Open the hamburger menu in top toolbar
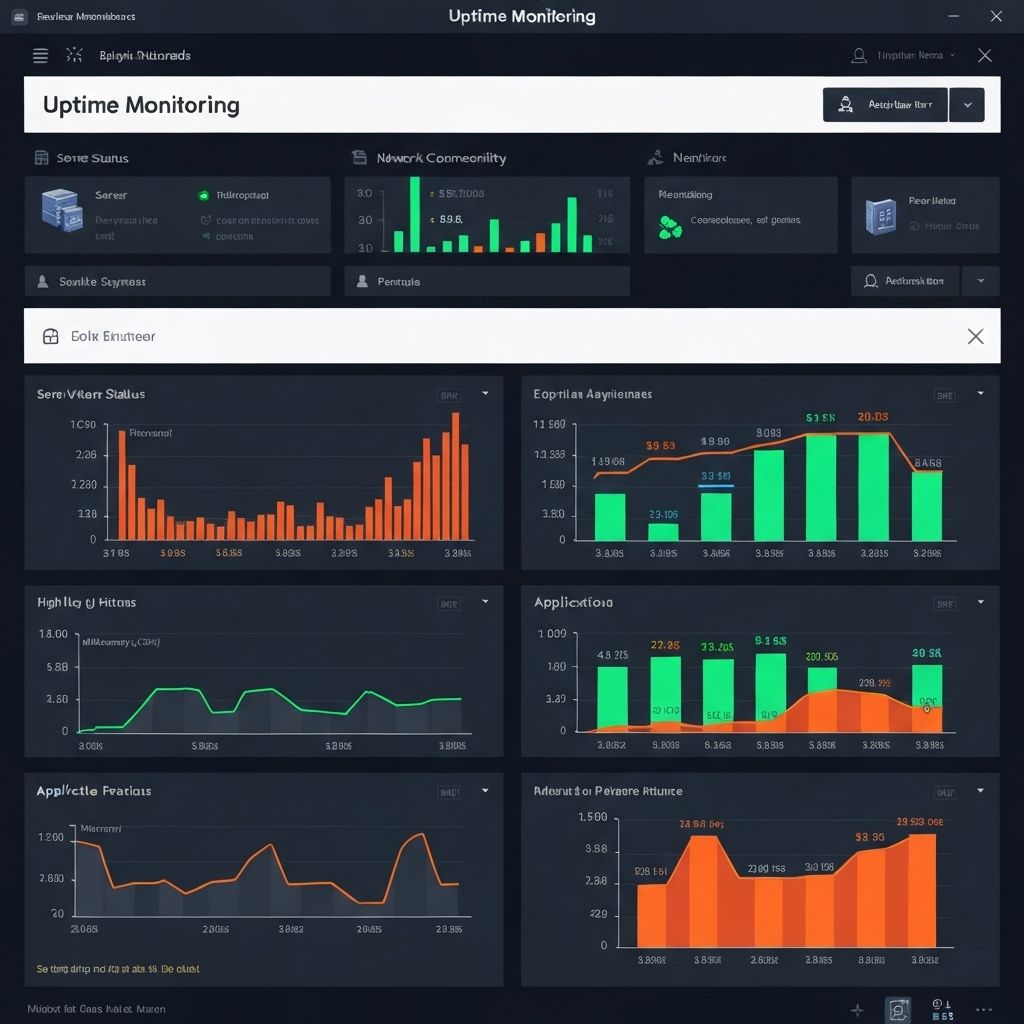Screen dimensions: 1024x1024 [x=41, y=56]
